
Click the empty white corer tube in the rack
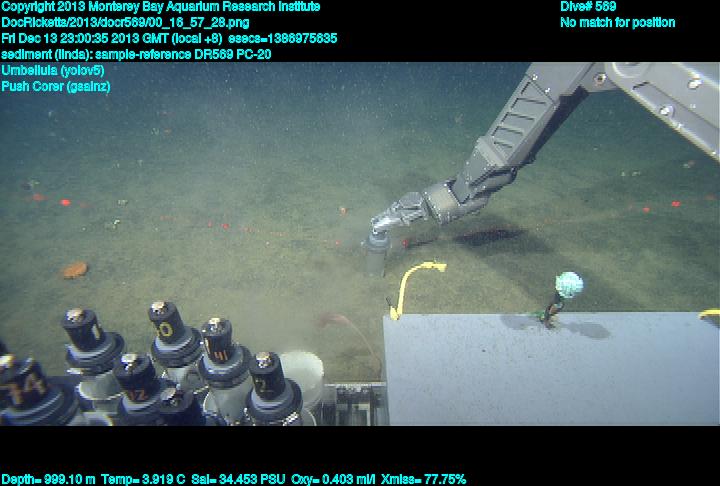click(x=301, y=377)
